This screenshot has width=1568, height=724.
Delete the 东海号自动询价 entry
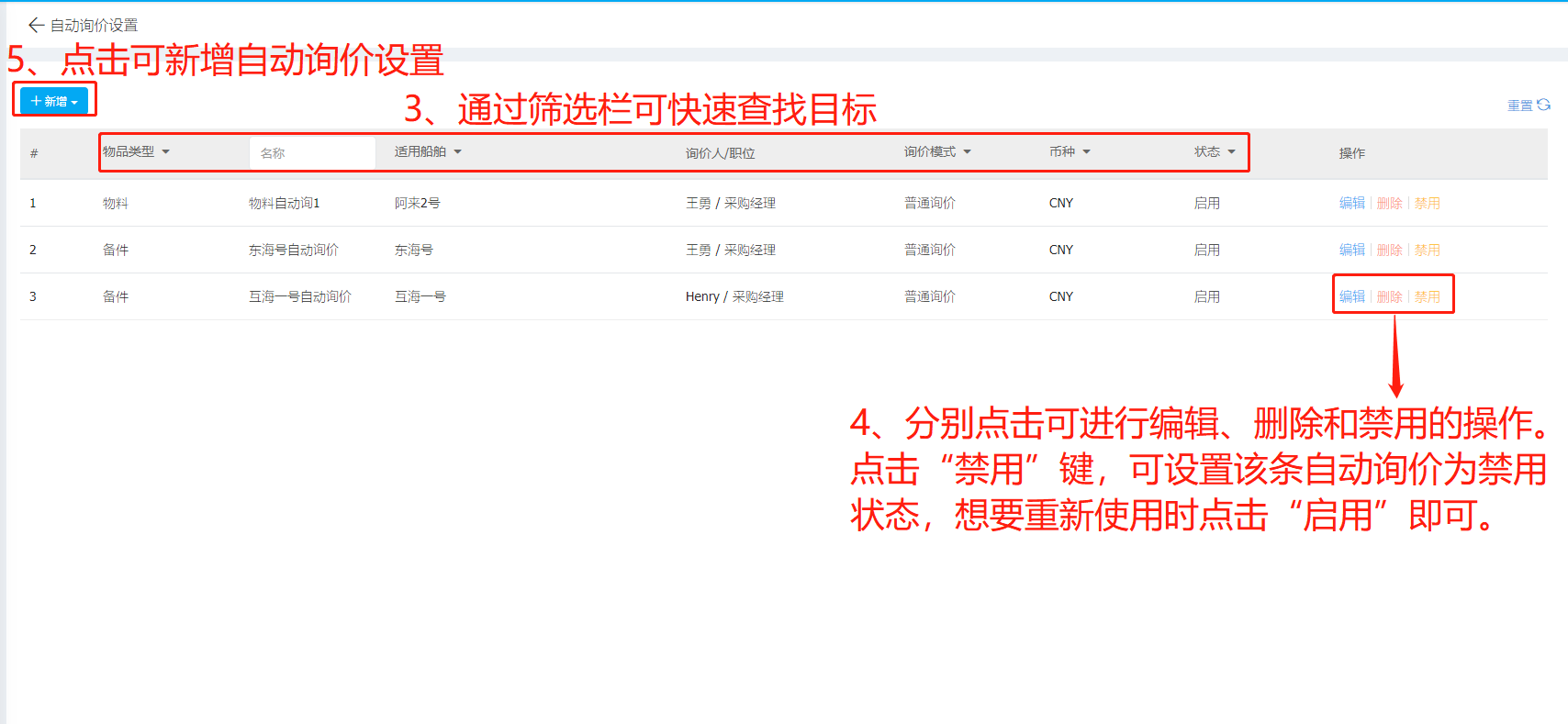pyautogui.click(x=1390, y=250)
